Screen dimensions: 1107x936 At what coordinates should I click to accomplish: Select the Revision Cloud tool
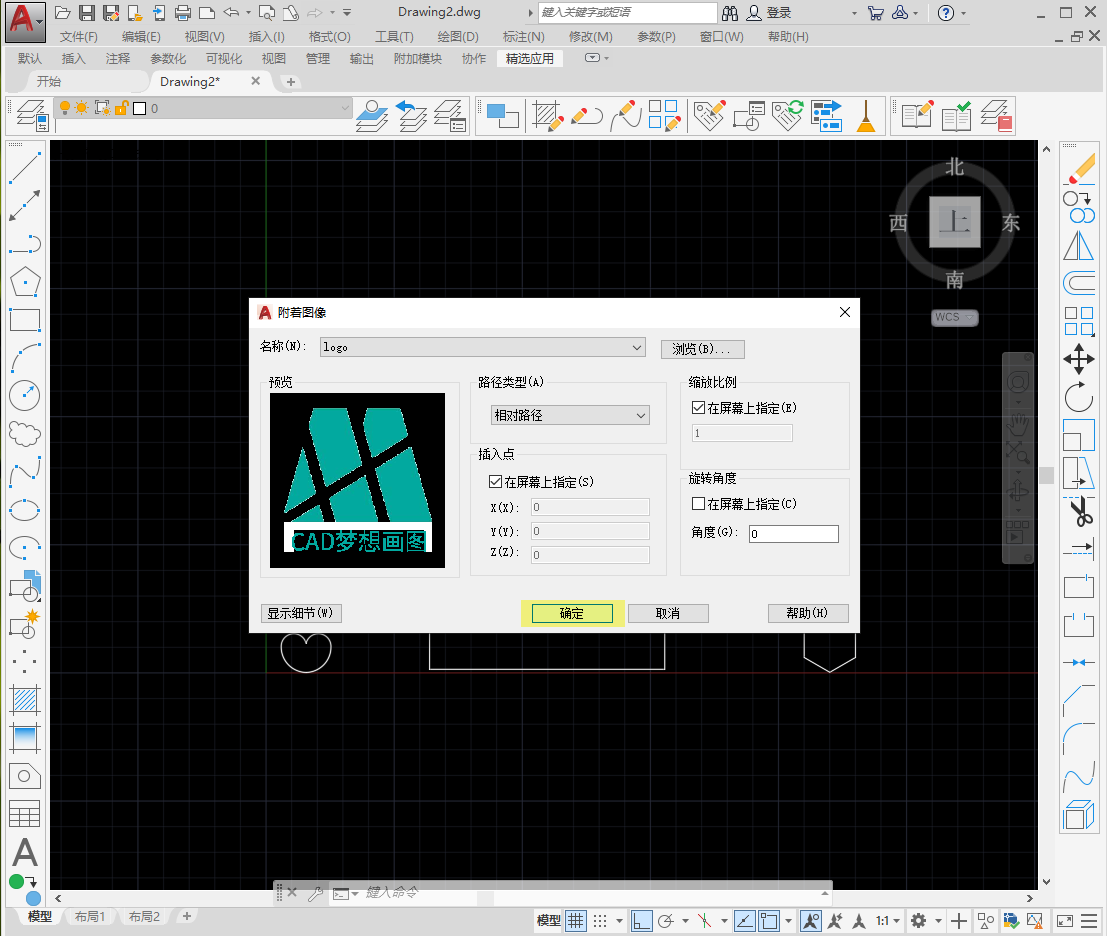pos(25,433)
